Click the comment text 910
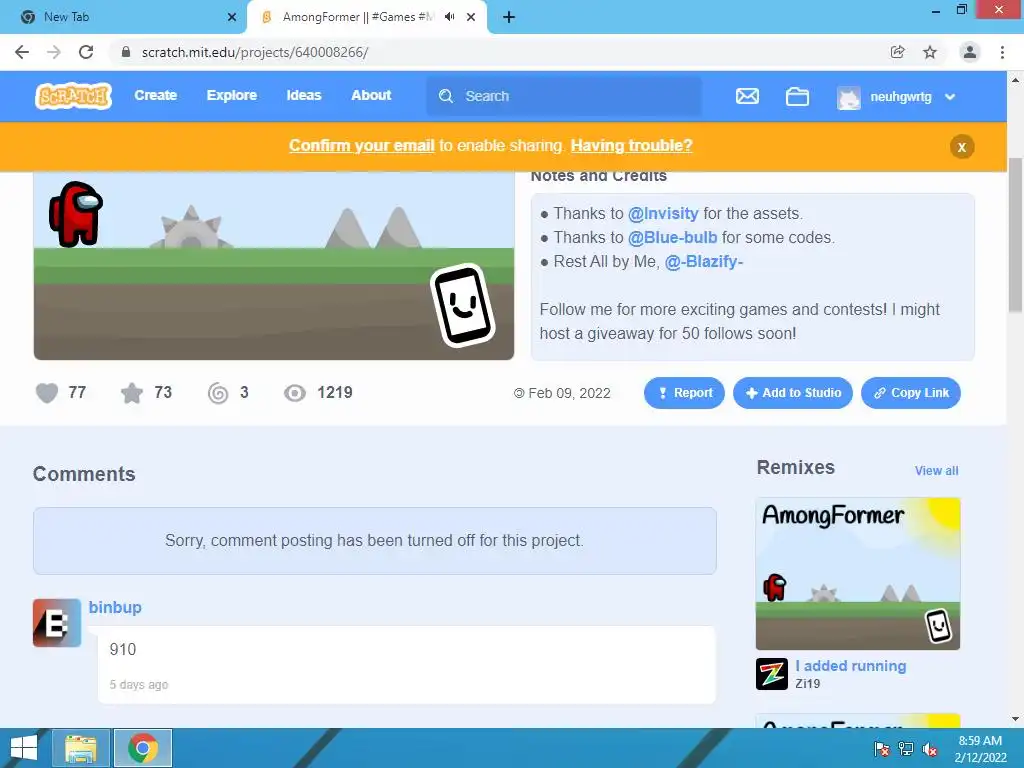Viewport: 1024px width, 768px height. (123, 650)
